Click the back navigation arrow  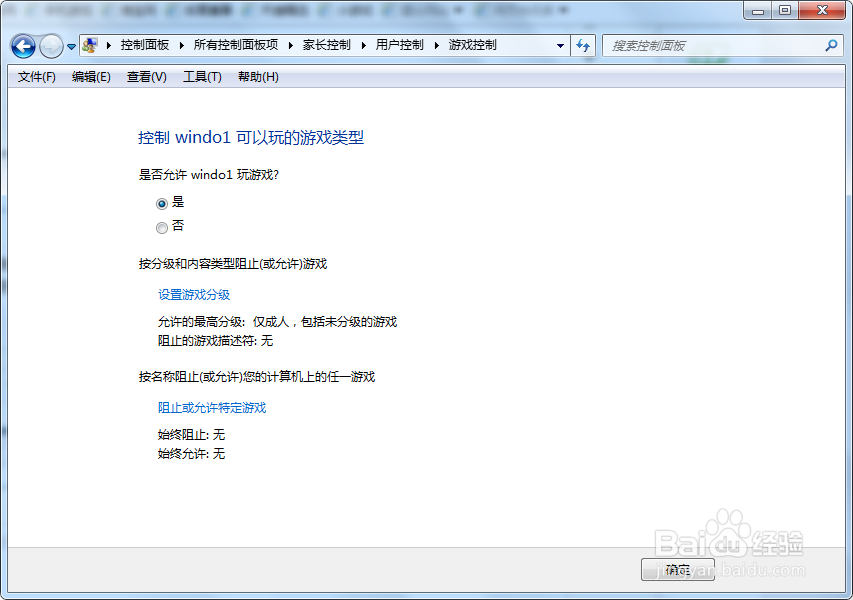(x=22, y=46)
